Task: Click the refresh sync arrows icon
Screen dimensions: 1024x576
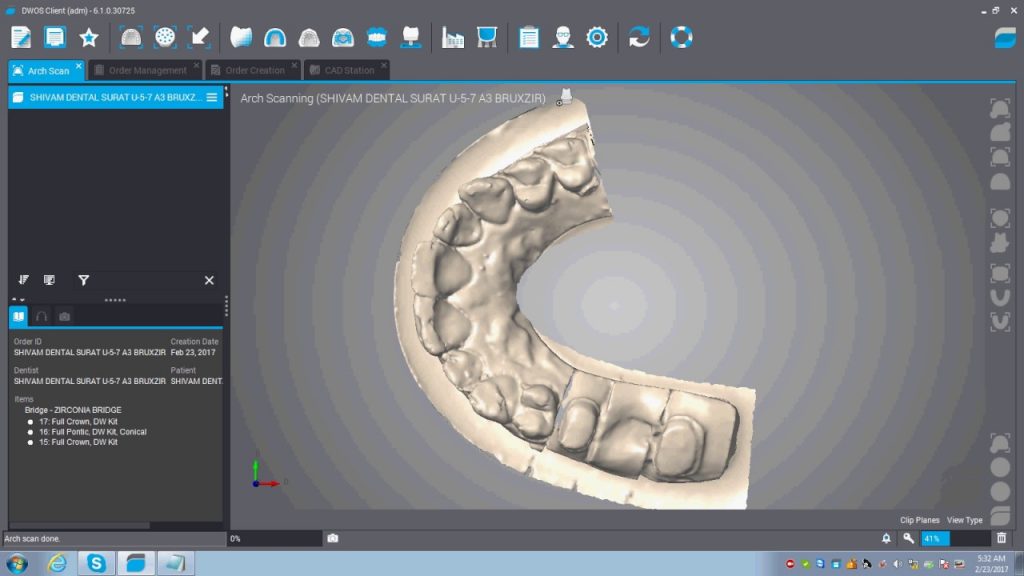Action: click(x=639, y=38)
